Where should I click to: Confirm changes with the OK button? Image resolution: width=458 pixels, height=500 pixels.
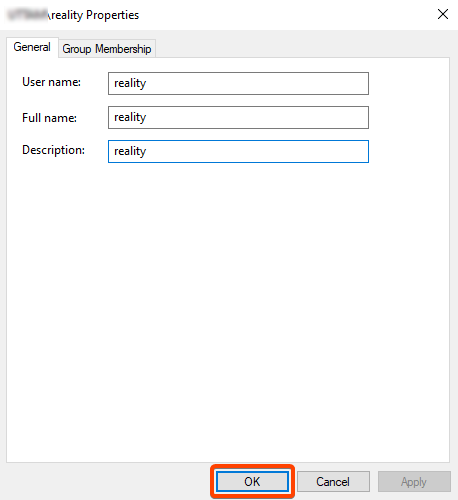(252, 481)
